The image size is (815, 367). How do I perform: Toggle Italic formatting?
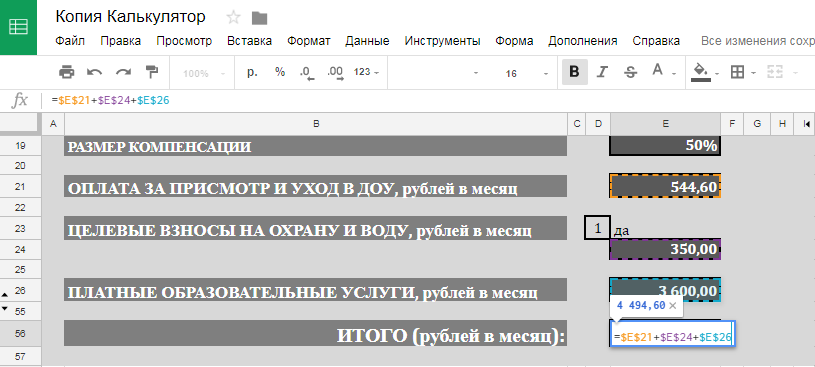602,72
